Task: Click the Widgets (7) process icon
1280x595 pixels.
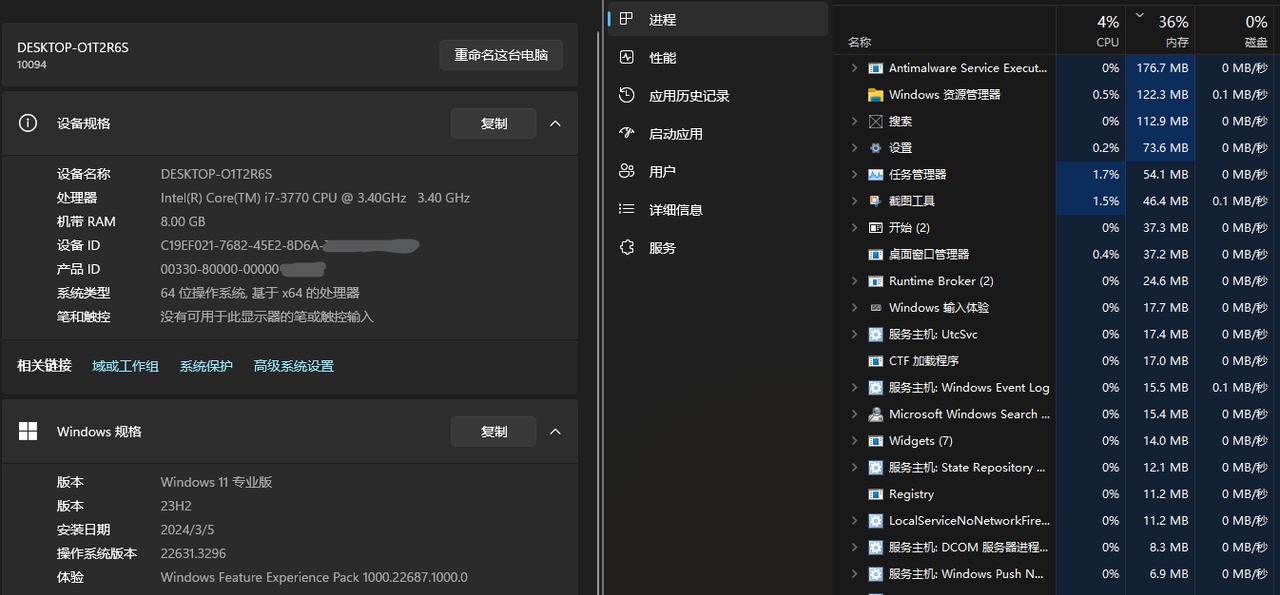Action: pos(876,441)
